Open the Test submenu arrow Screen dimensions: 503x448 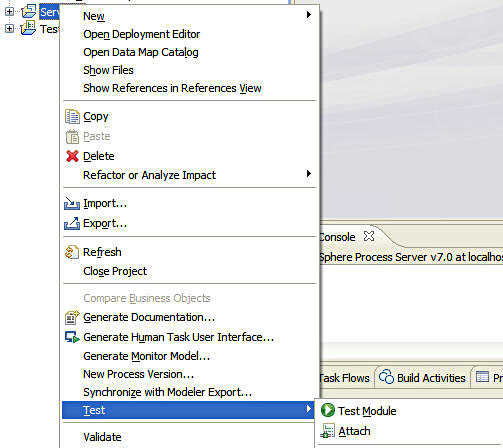309,409
